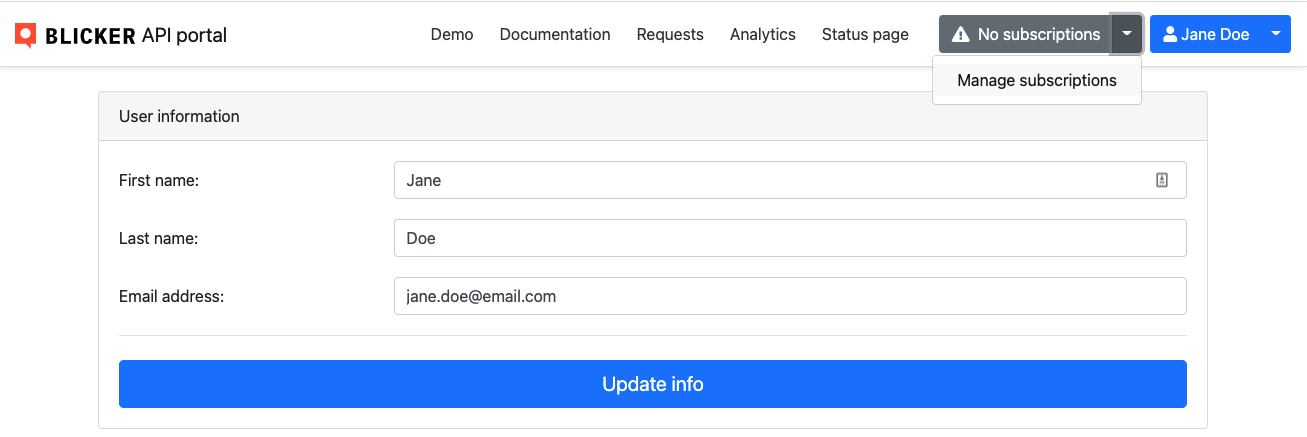Open the Requests nav link

[670, 35]
